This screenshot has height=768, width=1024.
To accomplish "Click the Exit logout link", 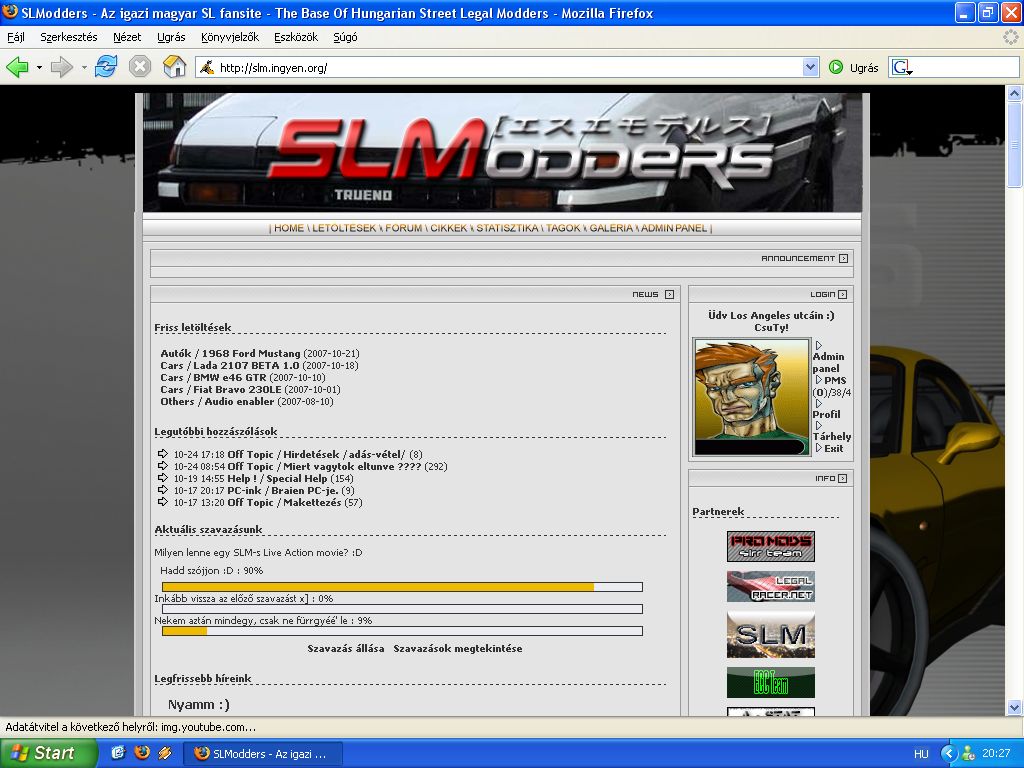I will click(x=833, y=449).
